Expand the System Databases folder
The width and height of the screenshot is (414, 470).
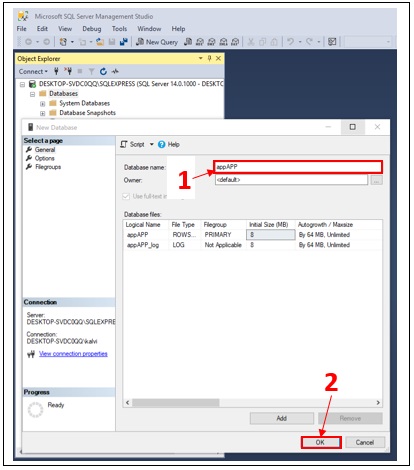coord(42,104)
